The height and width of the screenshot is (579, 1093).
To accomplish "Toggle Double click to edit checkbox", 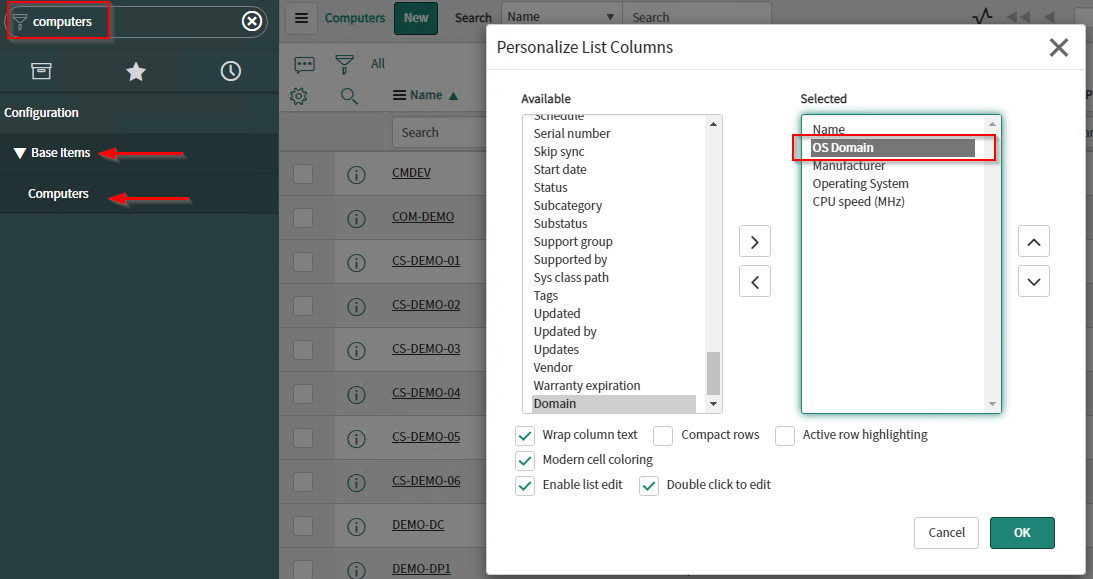I will [649, 486].
